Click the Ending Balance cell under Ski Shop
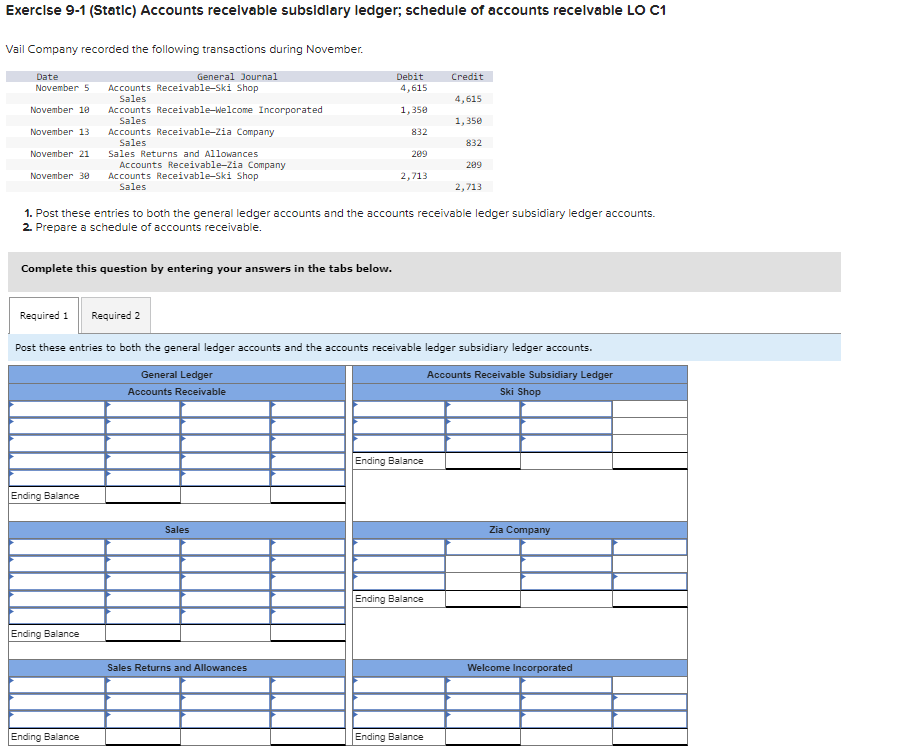The image size is (897, 752). tap(483, 461)
